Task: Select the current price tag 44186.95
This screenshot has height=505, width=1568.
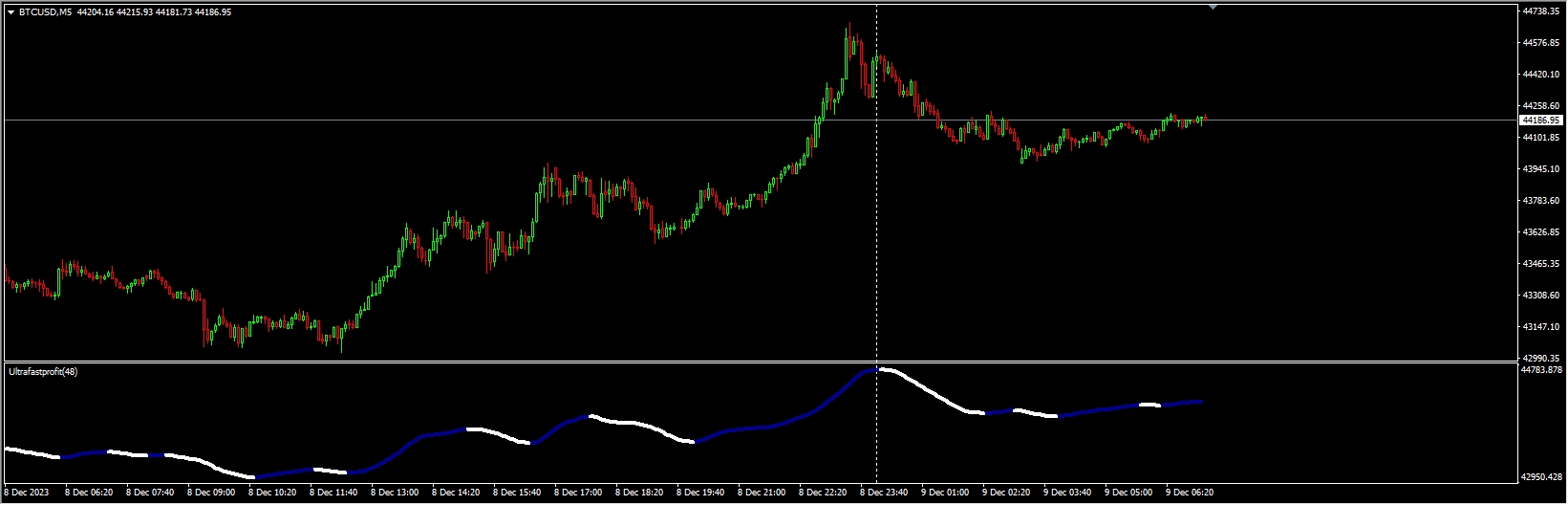Action: 1540,121
